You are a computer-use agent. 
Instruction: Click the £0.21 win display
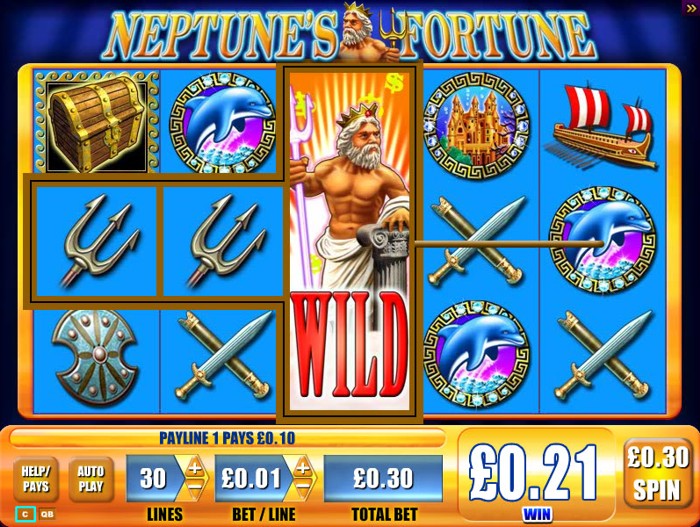[535, 475]
